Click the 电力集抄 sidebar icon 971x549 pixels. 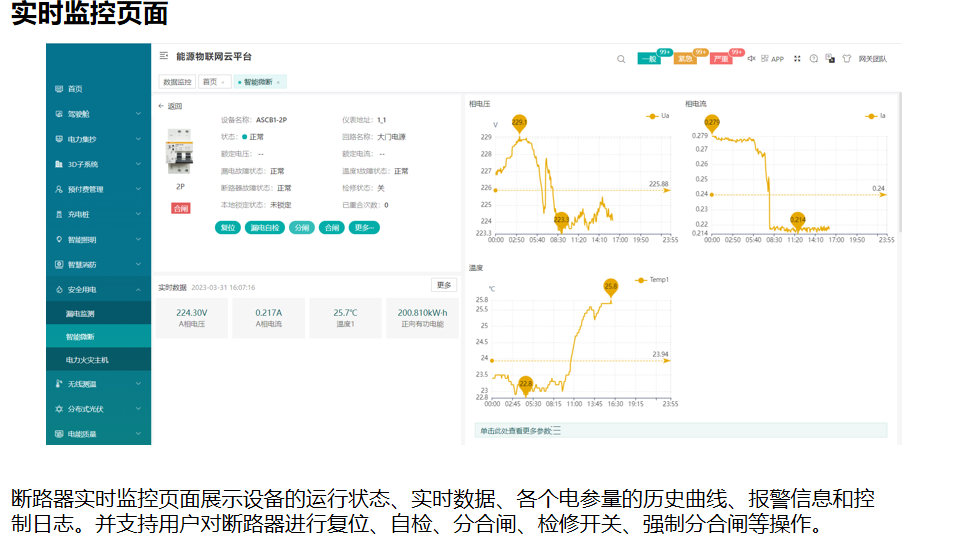[59, 139]
